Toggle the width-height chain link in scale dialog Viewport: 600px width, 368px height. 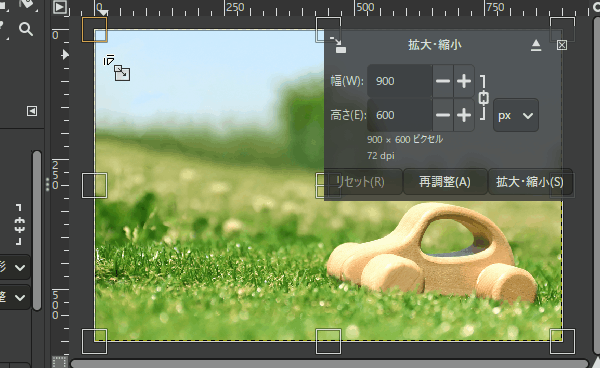(x=484, y=98)
